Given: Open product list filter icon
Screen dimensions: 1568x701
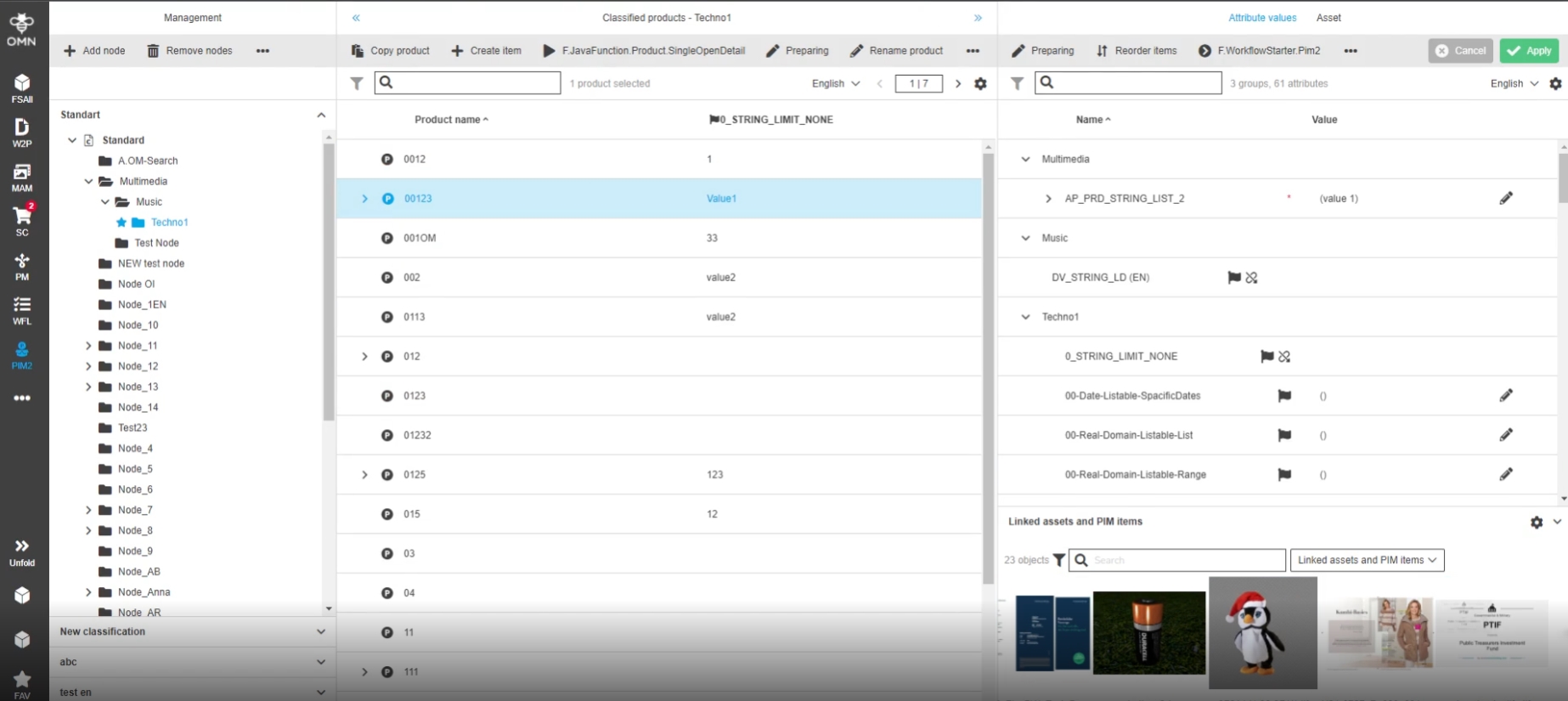Looking at the screenshot, I should tap(357, 83).
